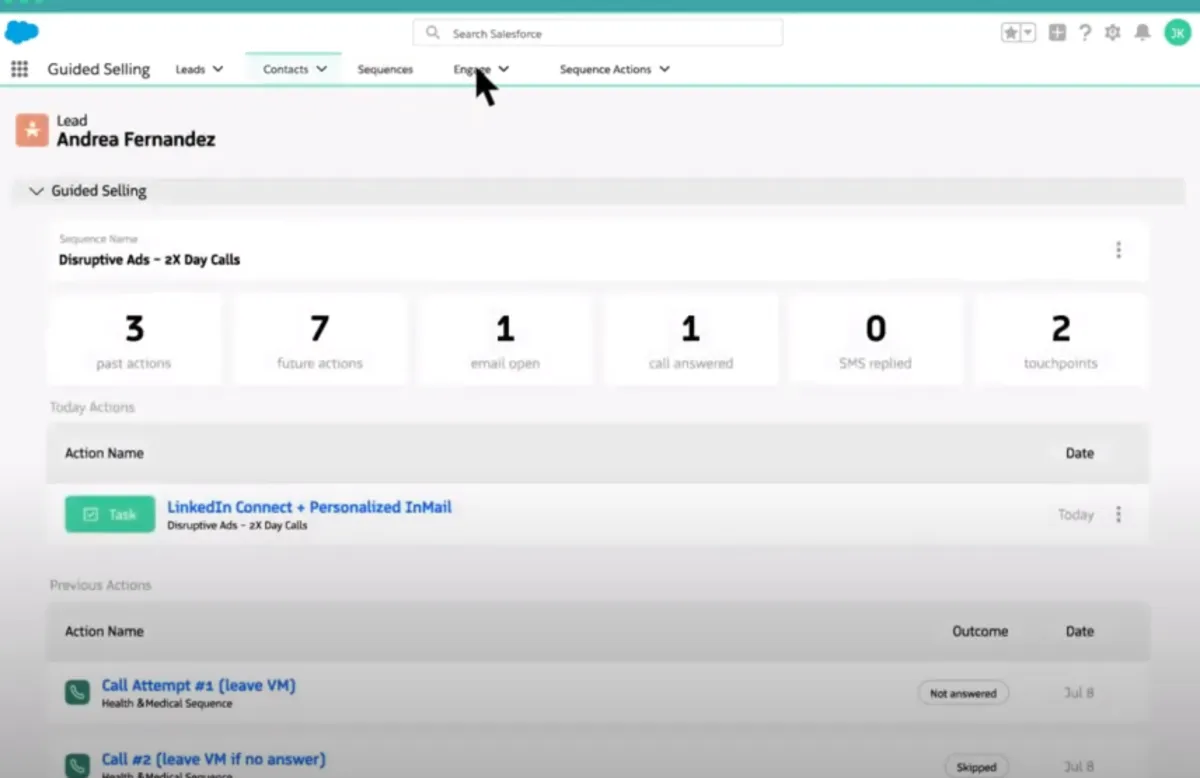Click the Andrea Fernandez lead name

tap(135, 139)
